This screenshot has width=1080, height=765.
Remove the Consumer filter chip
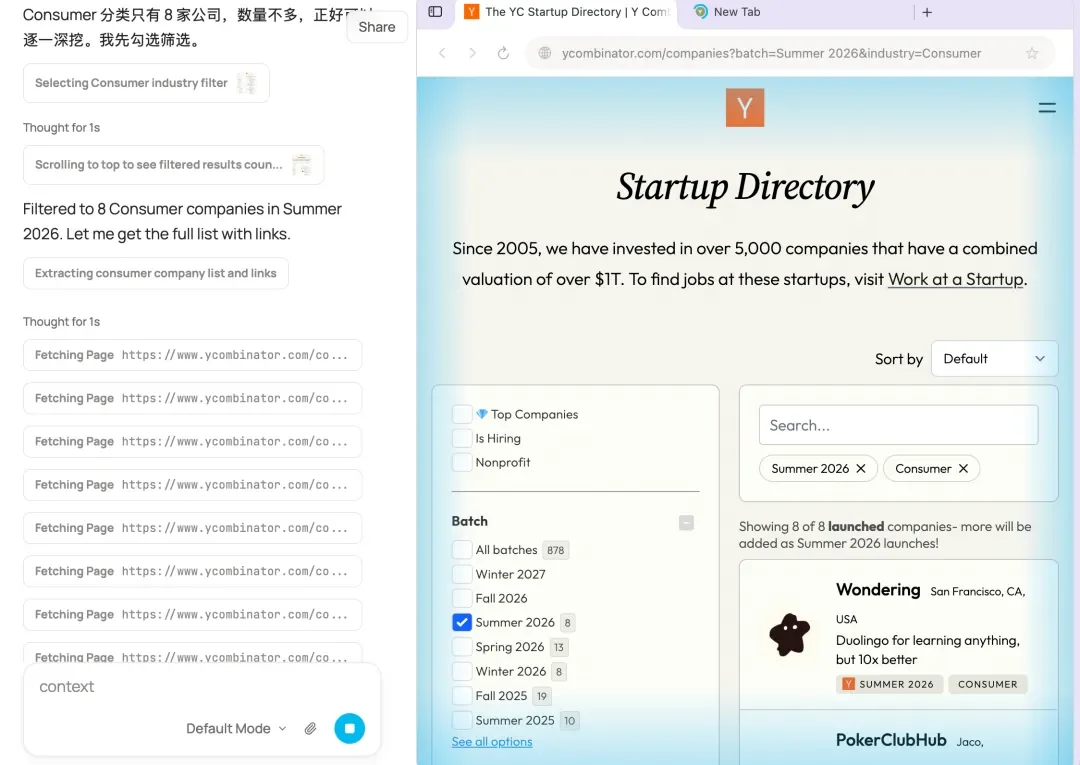(964, 468)
